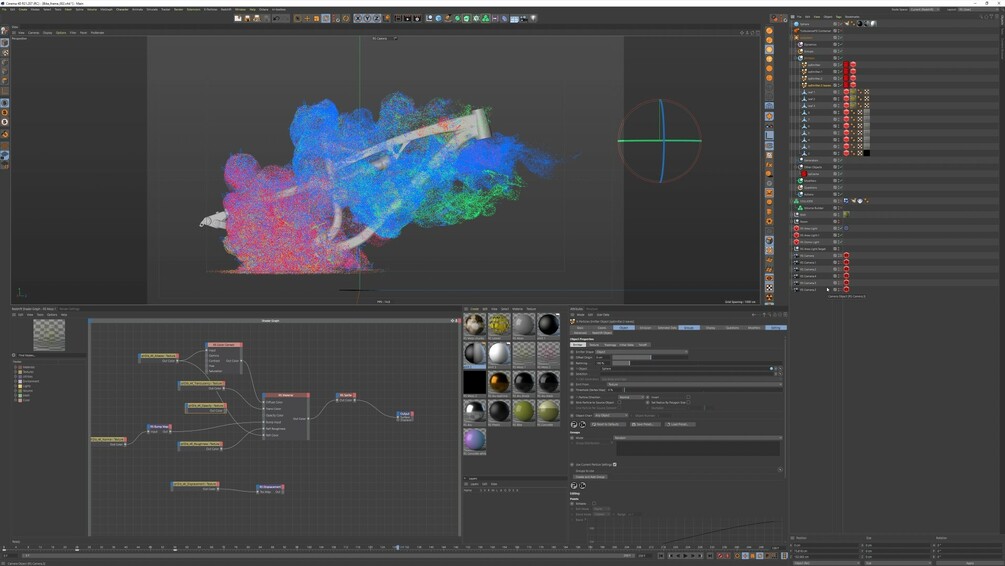Select the plain white material sphere
The height and width of the screenshot is (566, 1005).
pos(499,353)
